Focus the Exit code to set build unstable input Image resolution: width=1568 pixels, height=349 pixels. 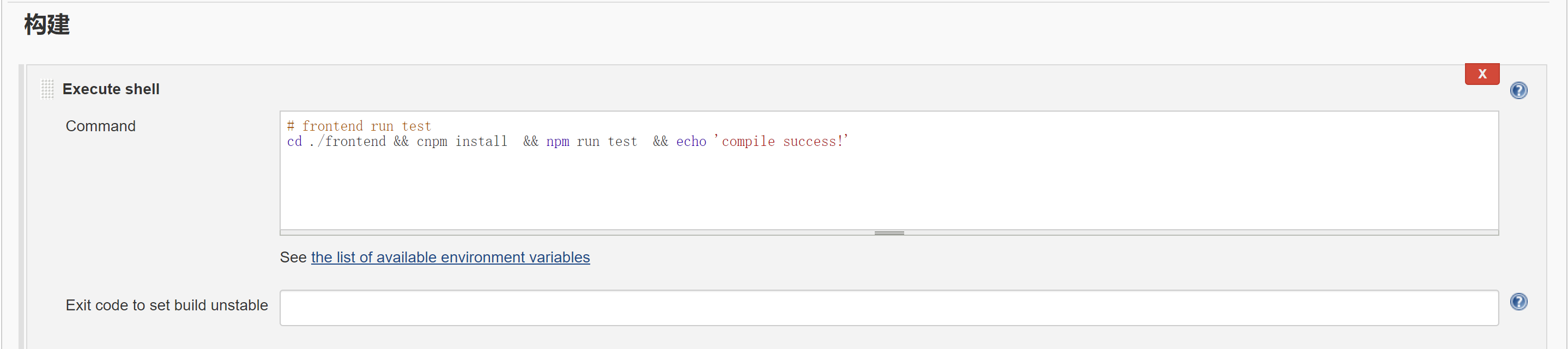(889, 308)
